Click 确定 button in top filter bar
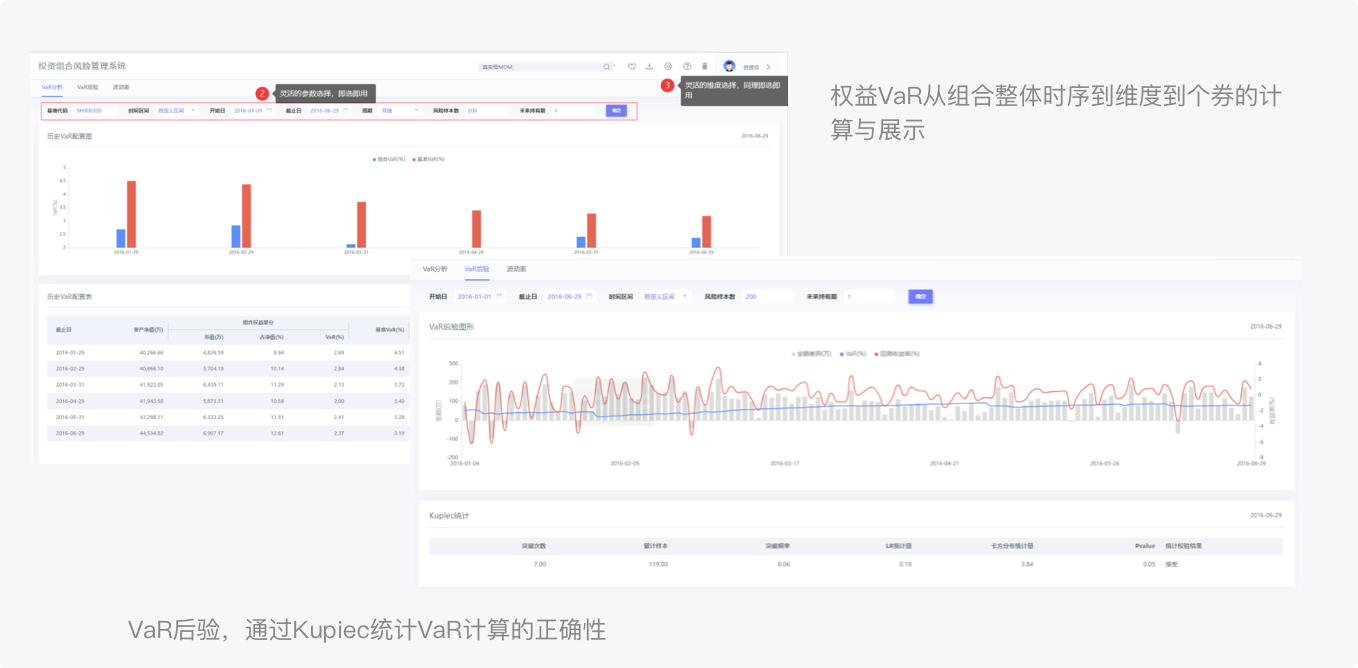Screen dimensions: 1358x668 pyautogui.click(x=616, y=111)
